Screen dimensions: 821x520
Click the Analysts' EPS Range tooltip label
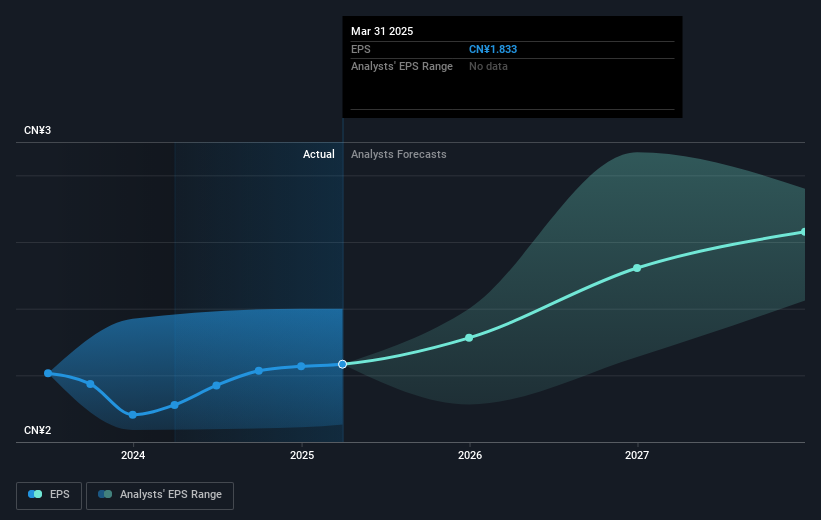pyautogui.click(x=402, y=67)
